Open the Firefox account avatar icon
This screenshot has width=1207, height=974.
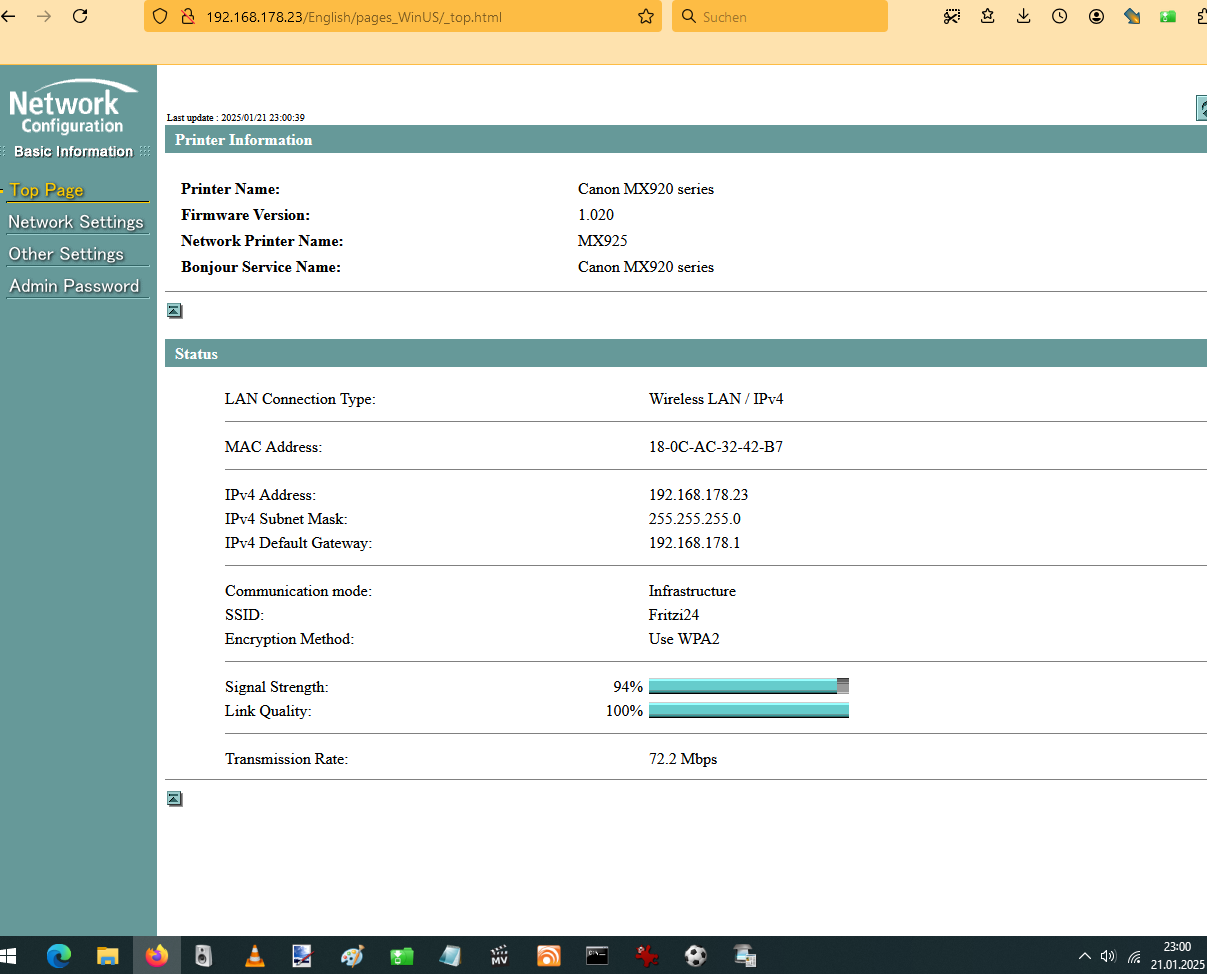1096,16
